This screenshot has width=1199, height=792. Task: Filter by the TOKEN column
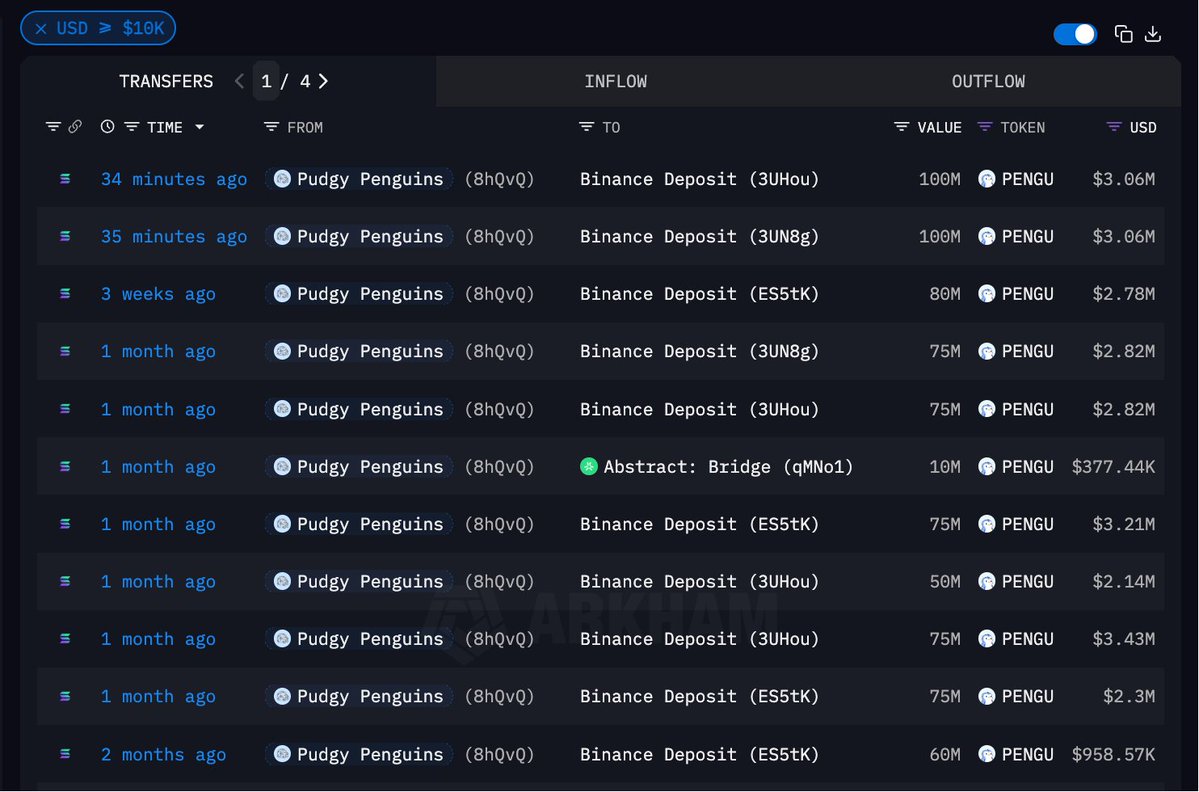[x=985, y=127]
